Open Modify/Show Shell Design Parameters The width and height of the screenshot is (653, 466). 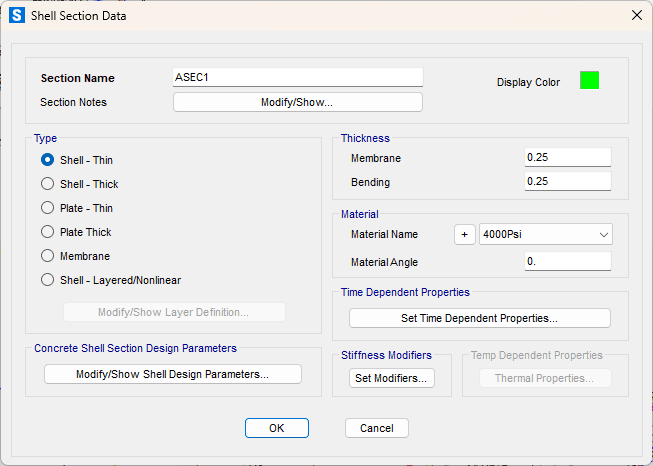[173, 374]
